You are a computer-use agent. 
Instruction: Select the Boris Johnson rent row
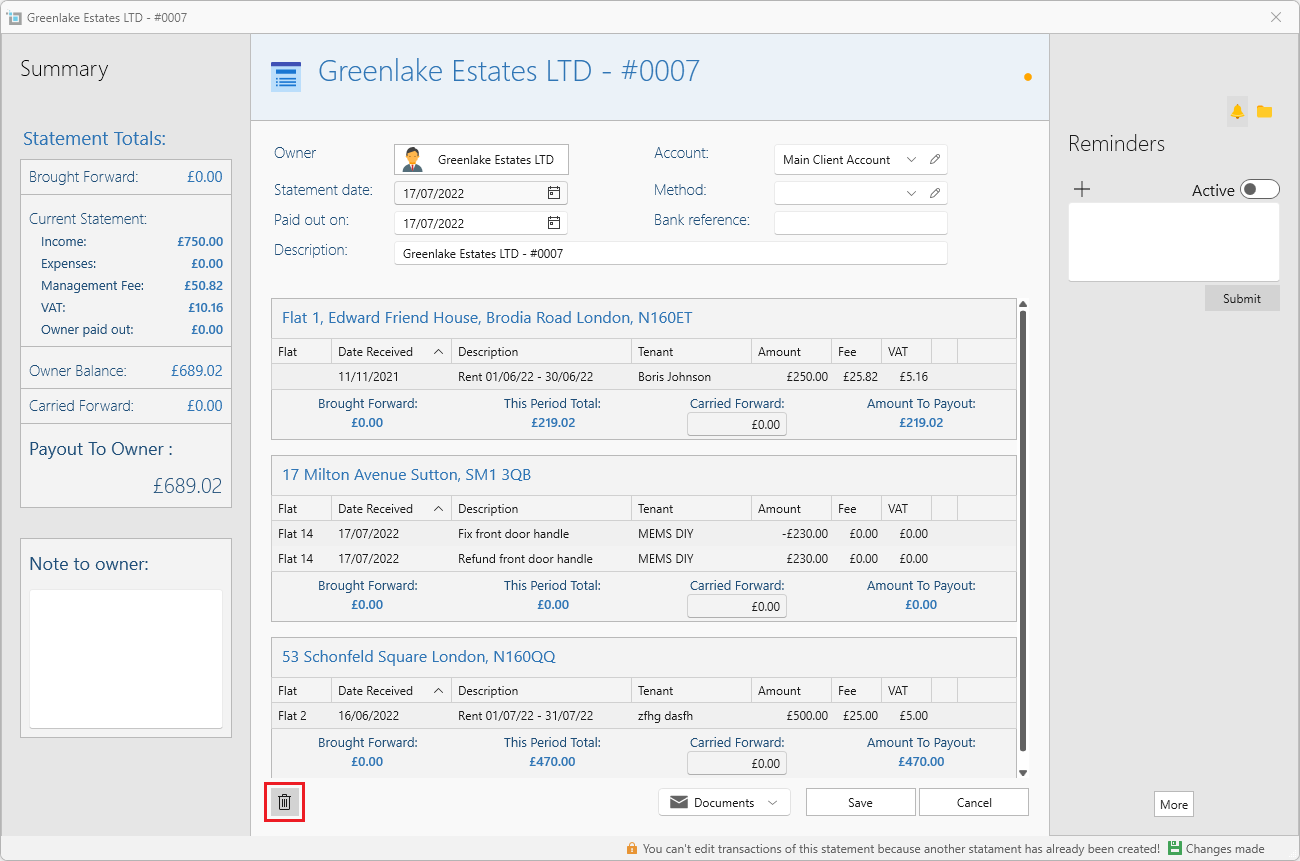(644, 377)
